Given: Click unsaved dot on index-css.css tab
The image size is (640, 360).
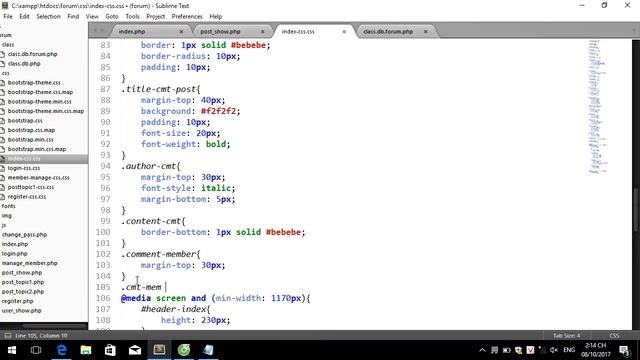Looking at the screenshot, I should tap(344, 31).
